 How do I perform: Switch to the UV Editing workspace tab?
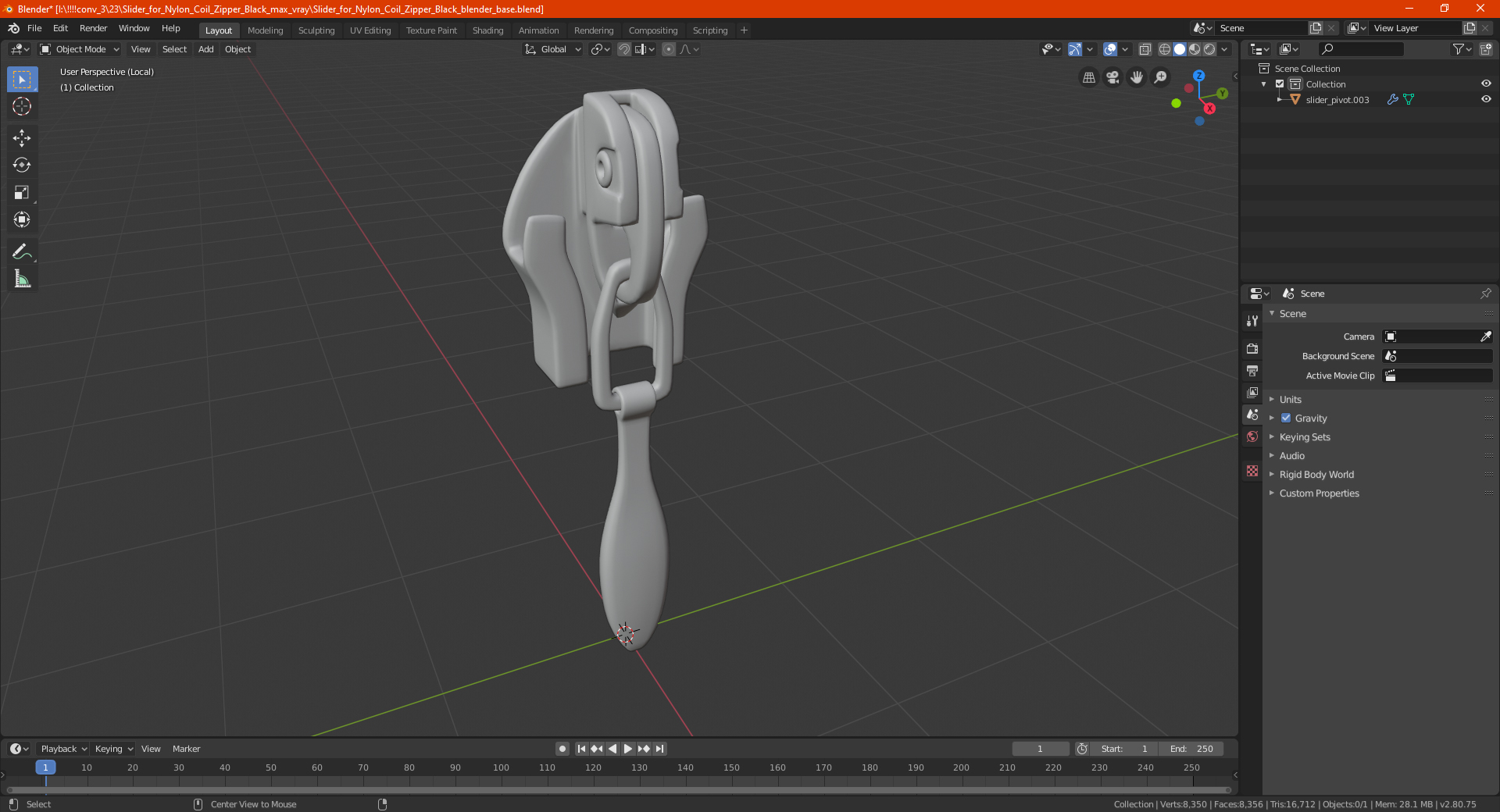tap(370, 30)
